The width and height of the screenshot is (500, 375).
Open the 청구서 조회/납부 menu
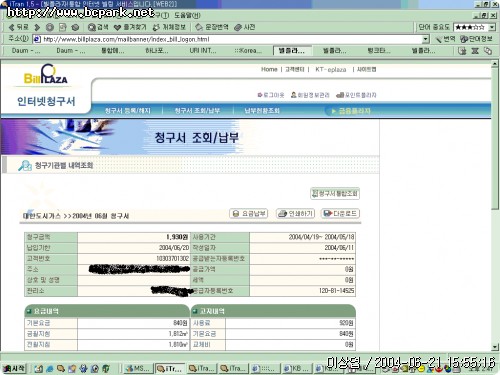[197, 111]
